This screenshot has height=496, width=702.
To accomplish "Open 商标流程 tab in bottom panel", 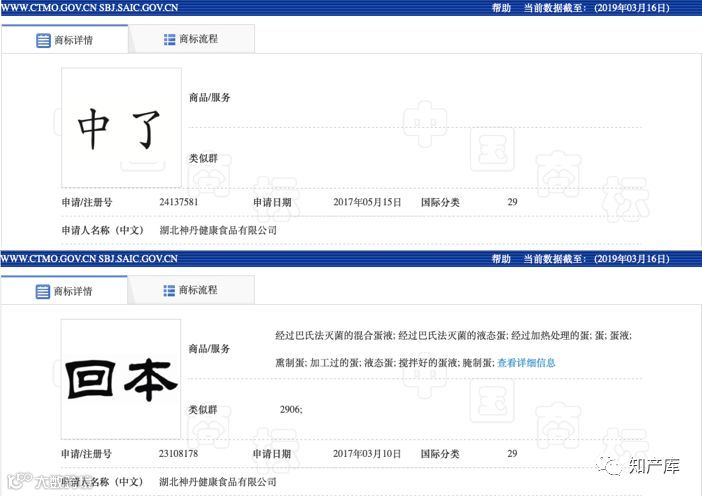I will click(191, 291).
